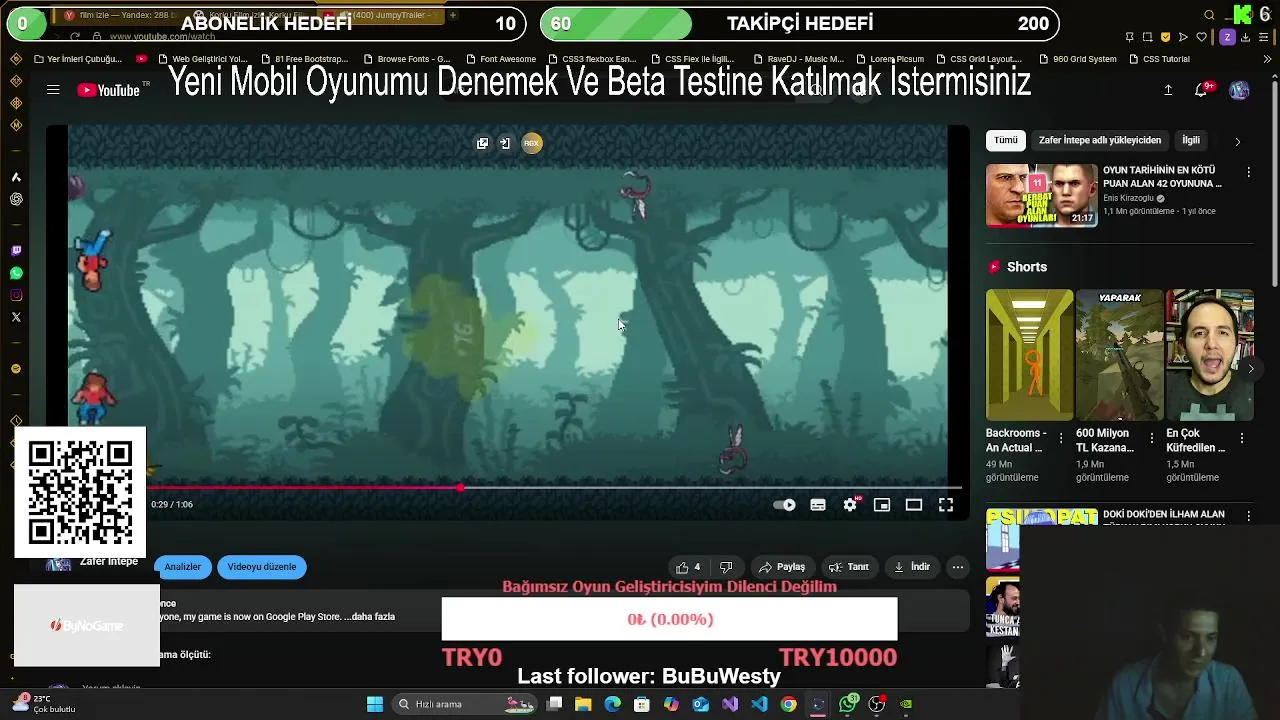Open options for OYUN TARİHİNİN EN KÖTÜ video
The image size is (1280, 720).
point(1248,172)
